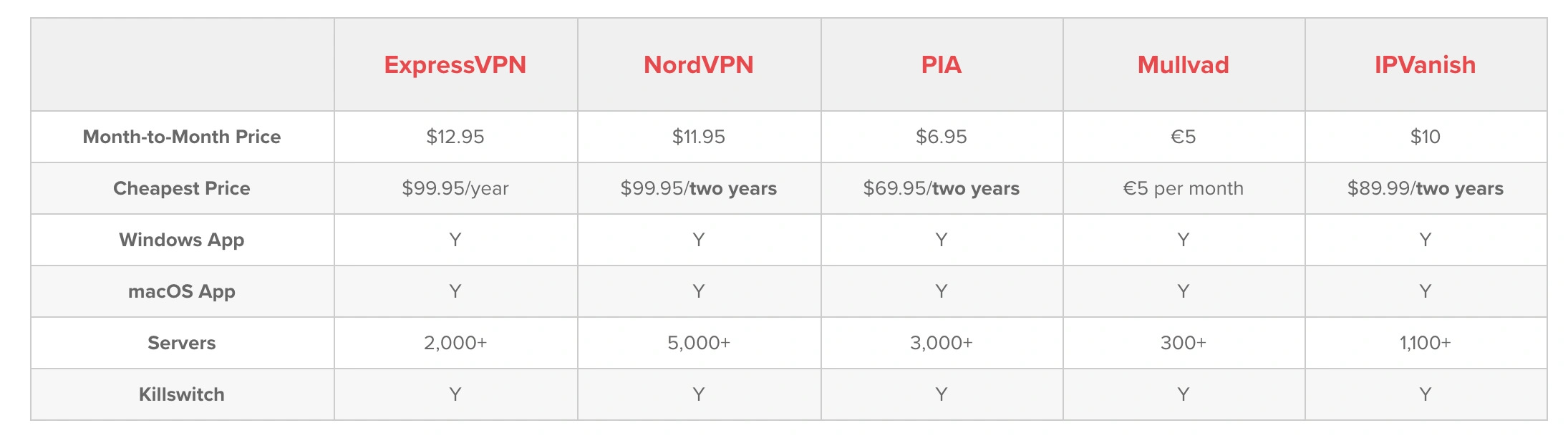Select the Killswitch row label

[x=182, y=394]
